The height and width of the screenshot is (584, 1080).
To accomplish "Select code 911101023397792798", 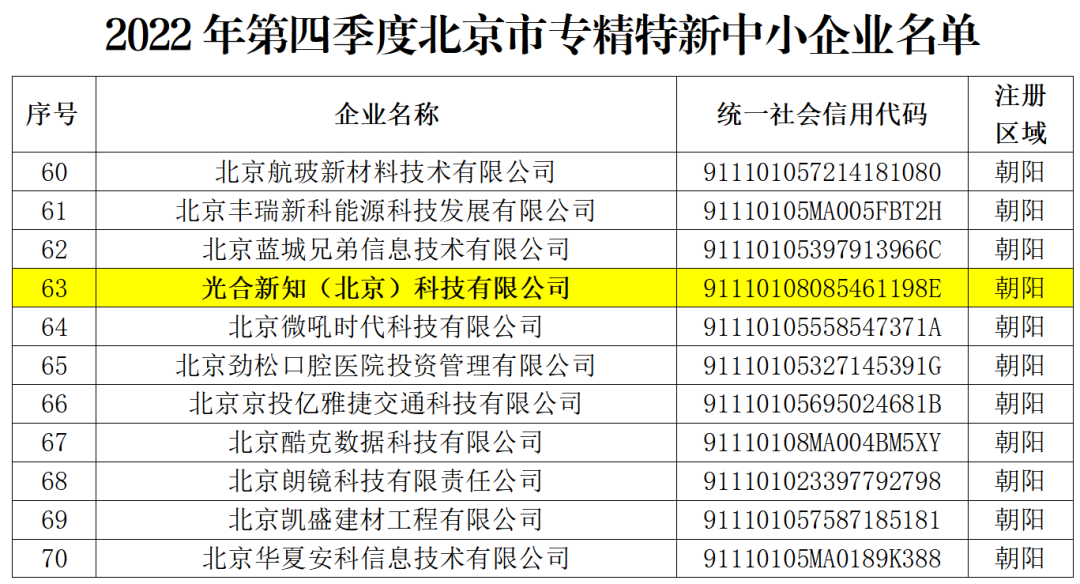I will (822, 481).
